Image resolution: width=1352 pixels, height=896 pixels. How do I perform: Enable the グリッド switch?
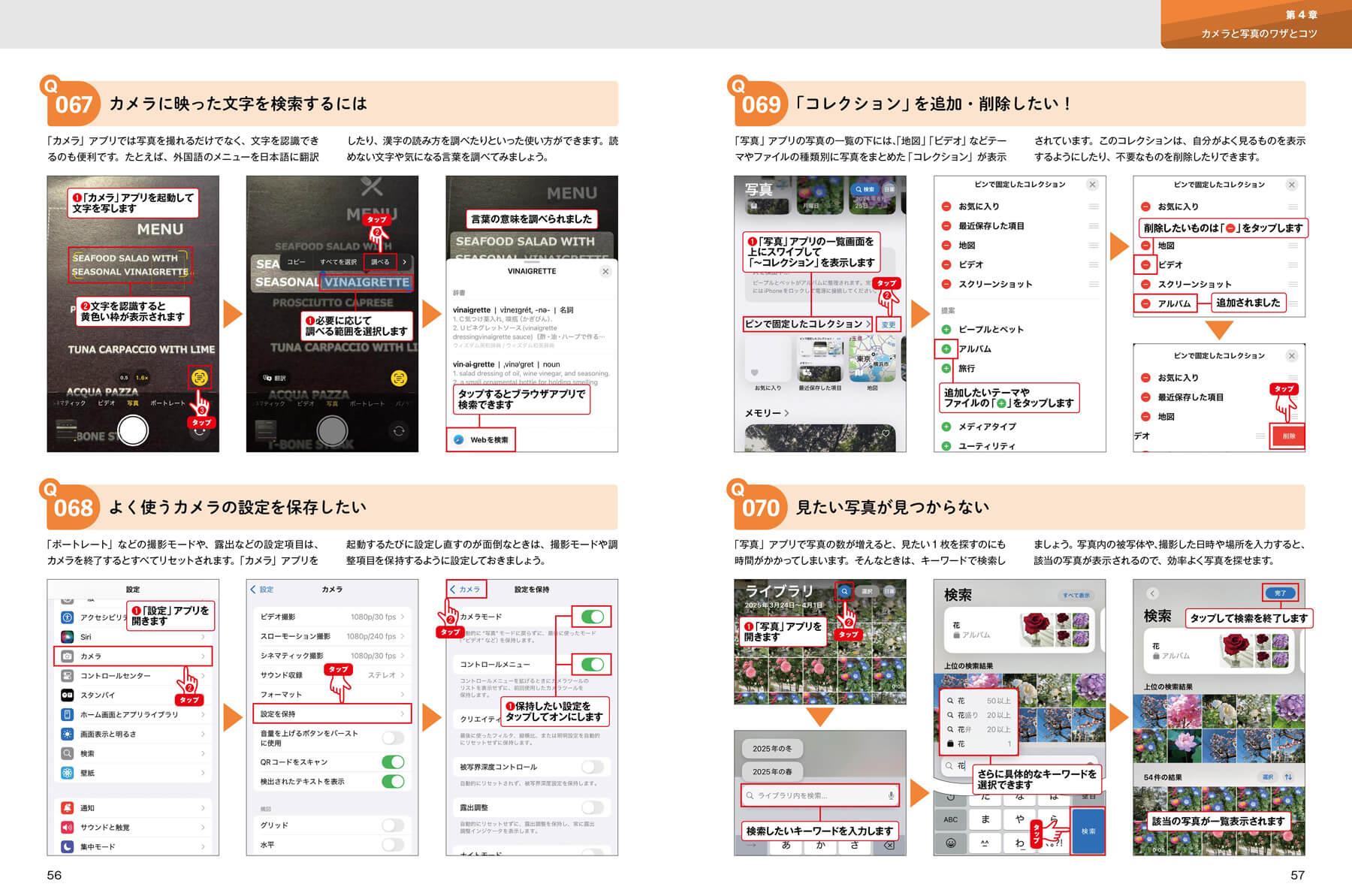click(x=393, y=825)
